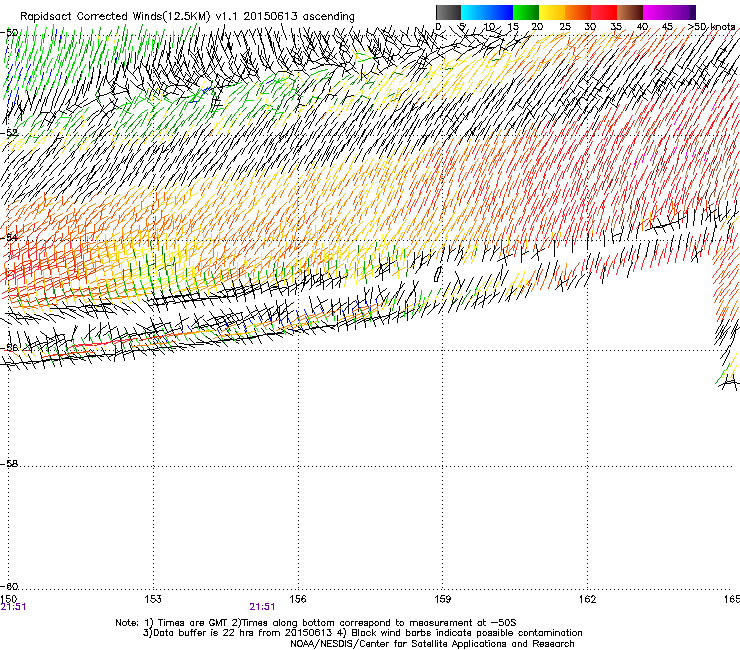Choose the magenta 40-45 knot legend segment
The height and width of the screenshot is (650, 740).
coord(656,12)
